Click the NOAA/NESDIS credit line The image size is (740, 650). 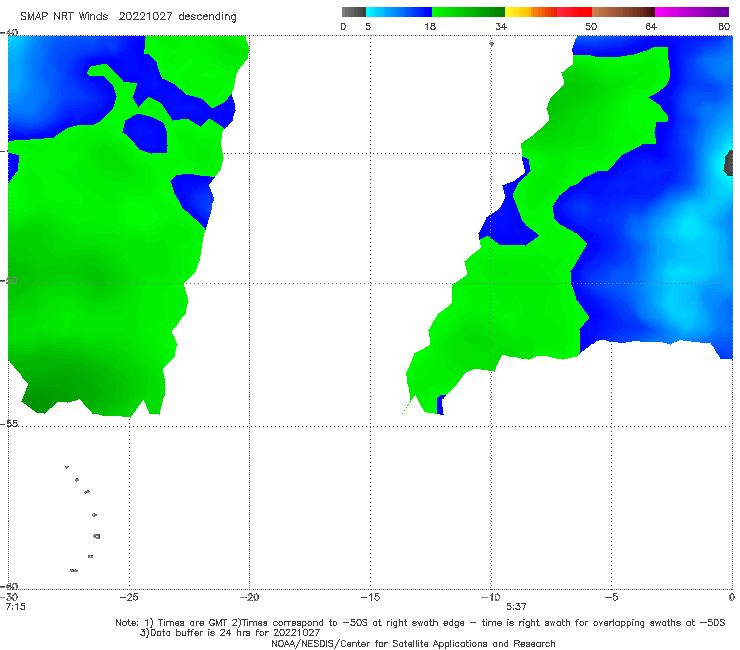(x=413, y=643)
